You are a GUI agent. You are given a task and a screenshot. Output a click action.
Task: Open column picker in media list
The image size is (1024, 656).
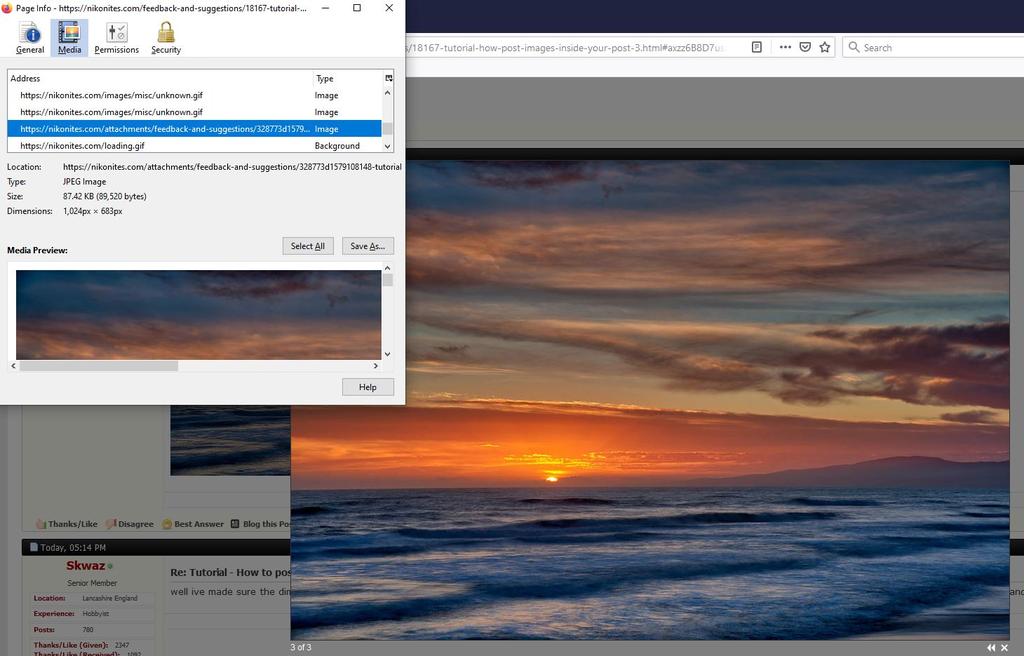(x=389, y=78)
